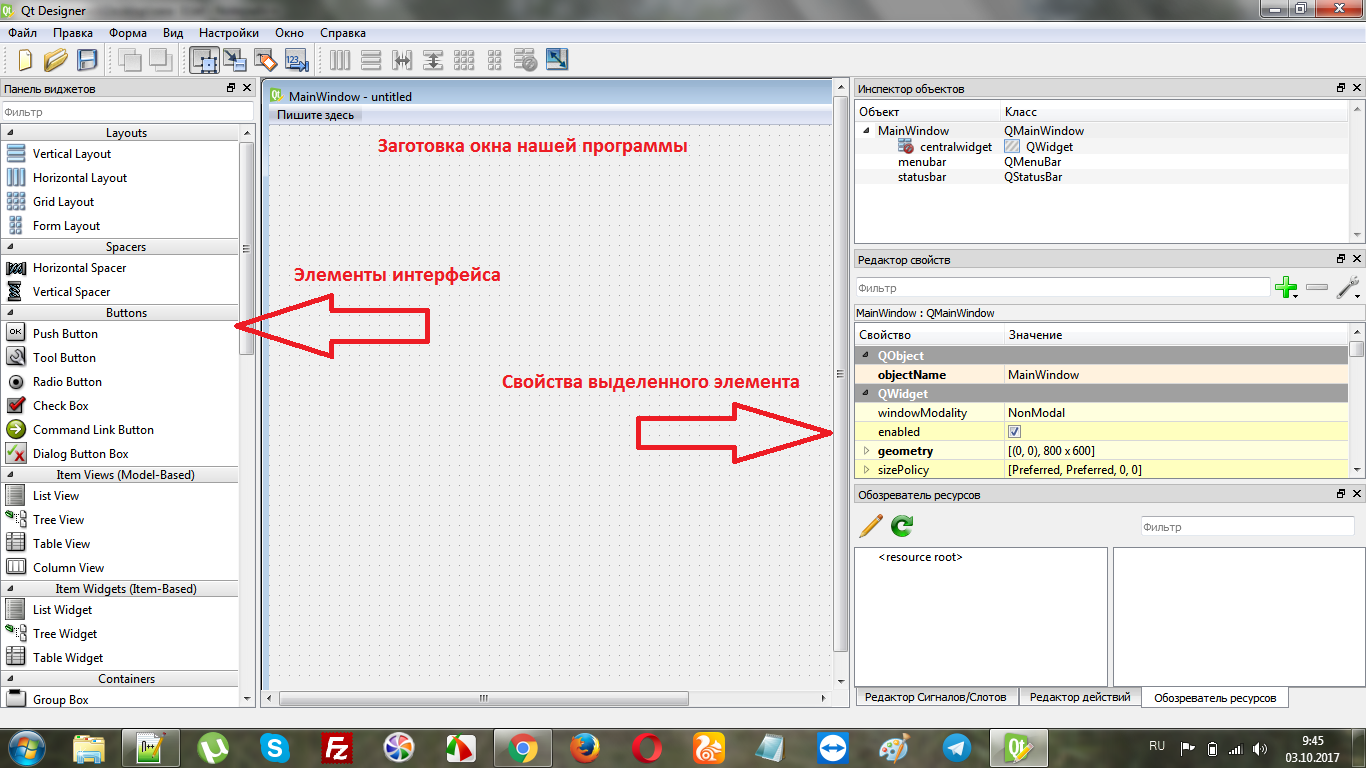Click the green plus add property icon
This screenshot has height=768, width=1366.
pyautogui.click(x=1286, y=288)
